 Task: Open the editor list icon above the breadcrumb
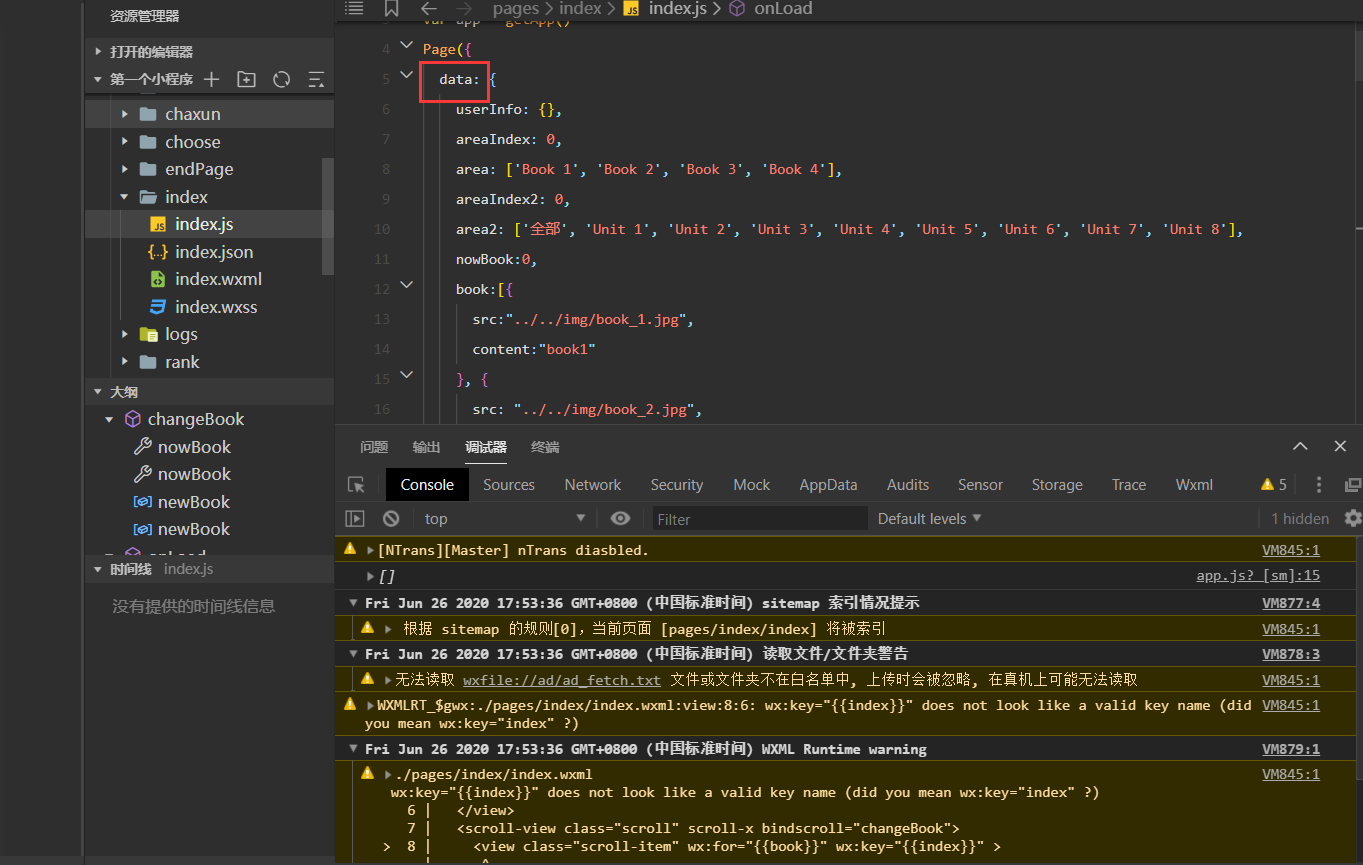click(x=354, y=8)
